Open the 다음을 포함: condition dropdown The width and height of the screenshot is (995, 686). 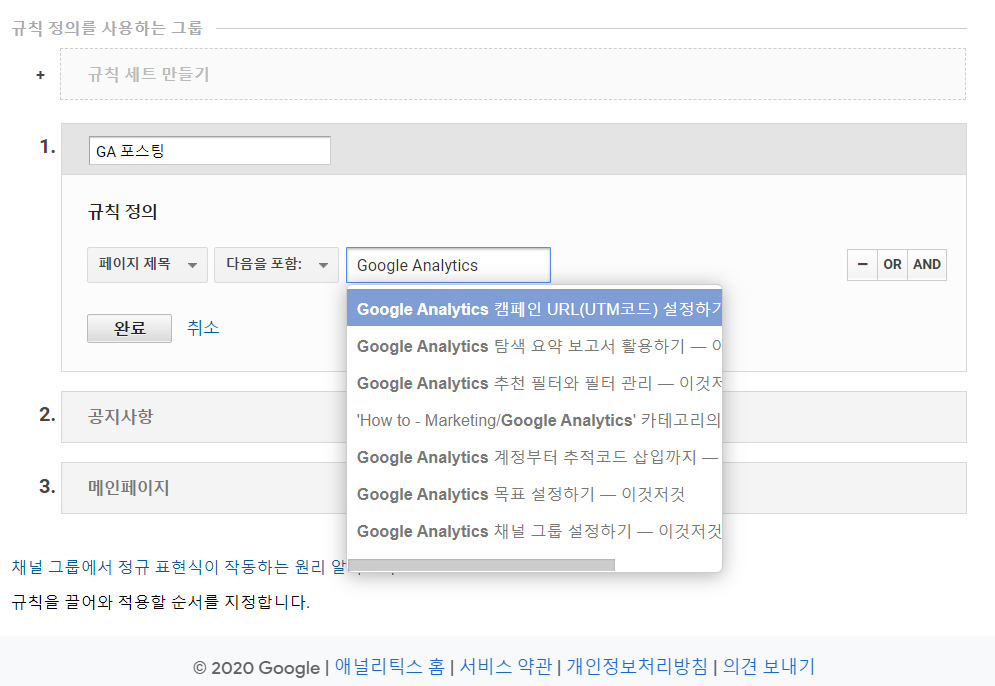point(276,265)
